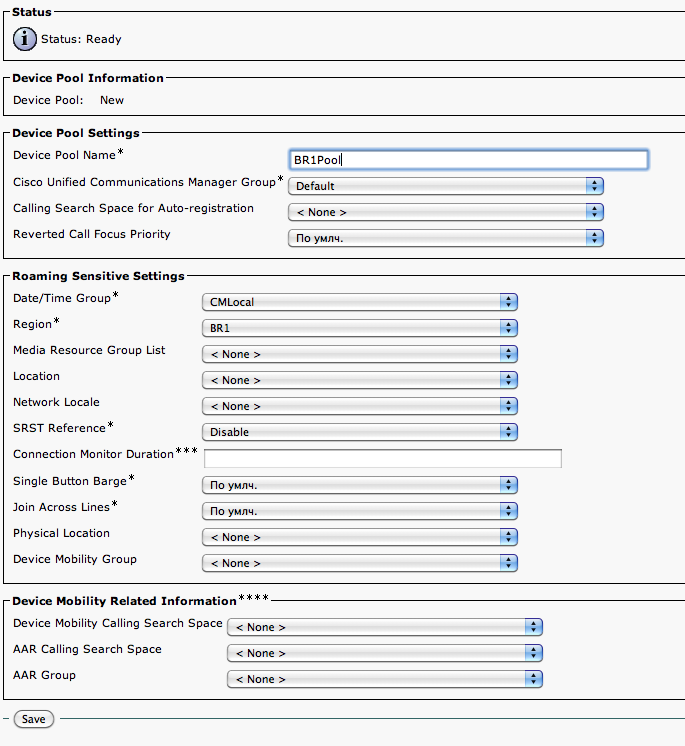Choose a Network Locale from dropdown
The image size is (685, 746).
pos(360,406)
